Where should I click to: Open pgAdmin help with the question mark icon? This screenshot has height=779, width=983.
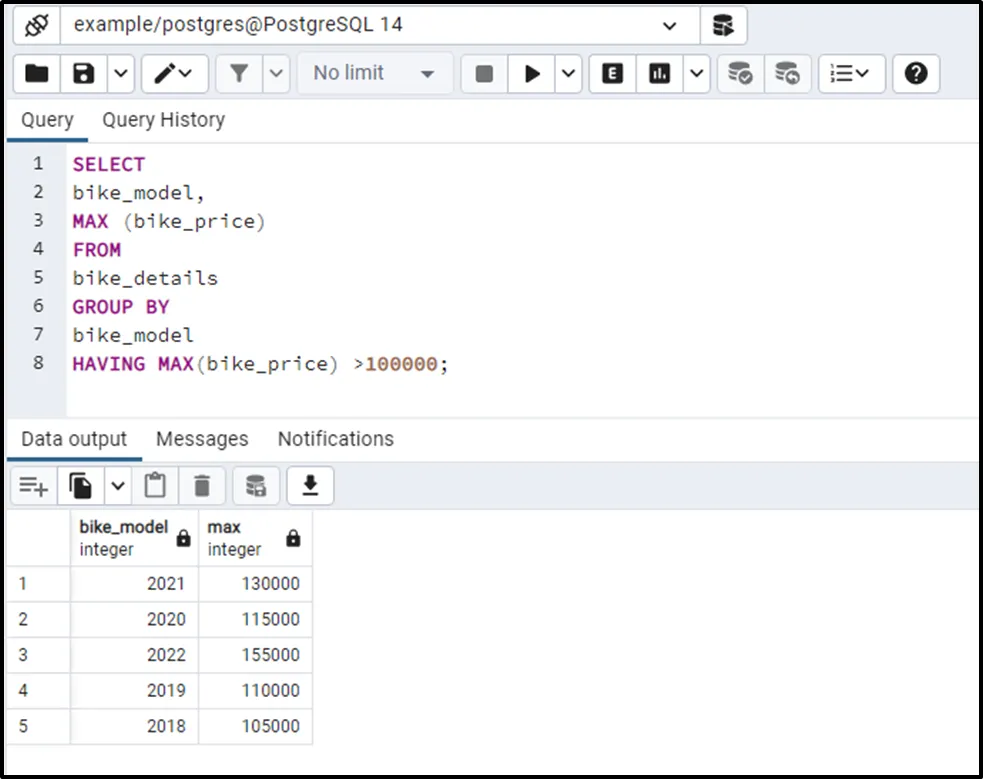[x=916, y=73]
